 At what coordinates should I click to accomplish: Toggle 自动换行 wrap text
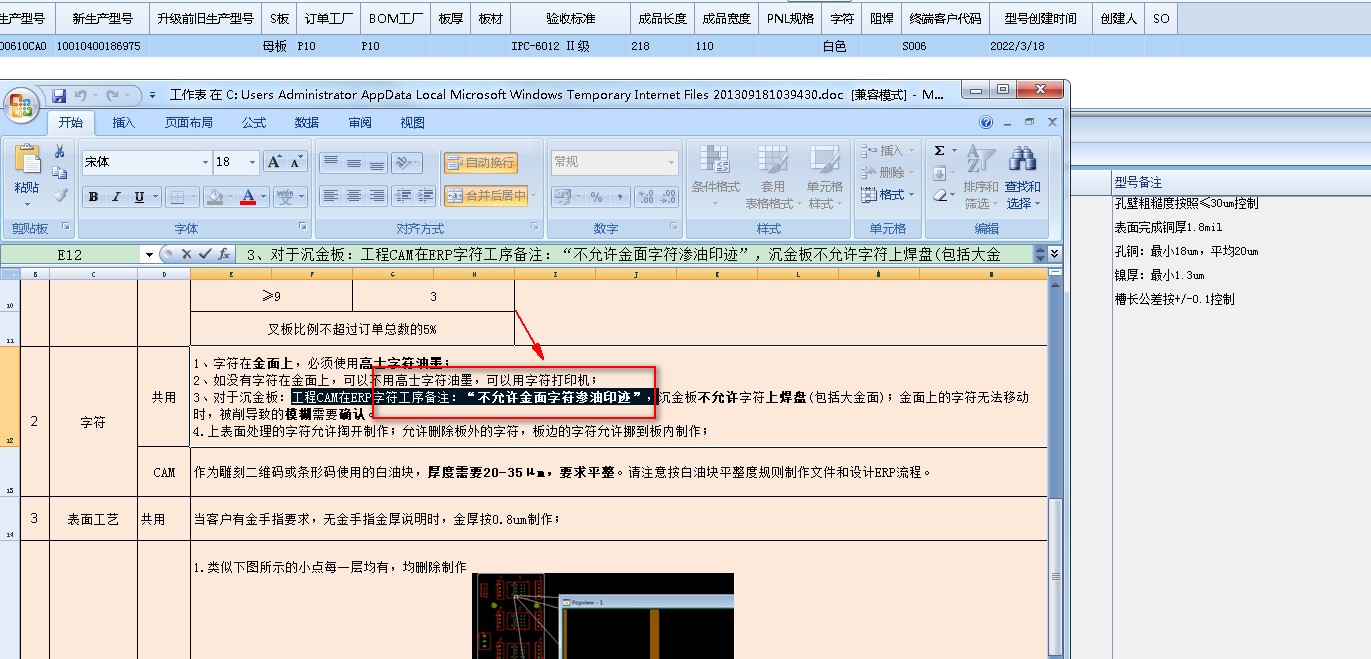[481, 162]
